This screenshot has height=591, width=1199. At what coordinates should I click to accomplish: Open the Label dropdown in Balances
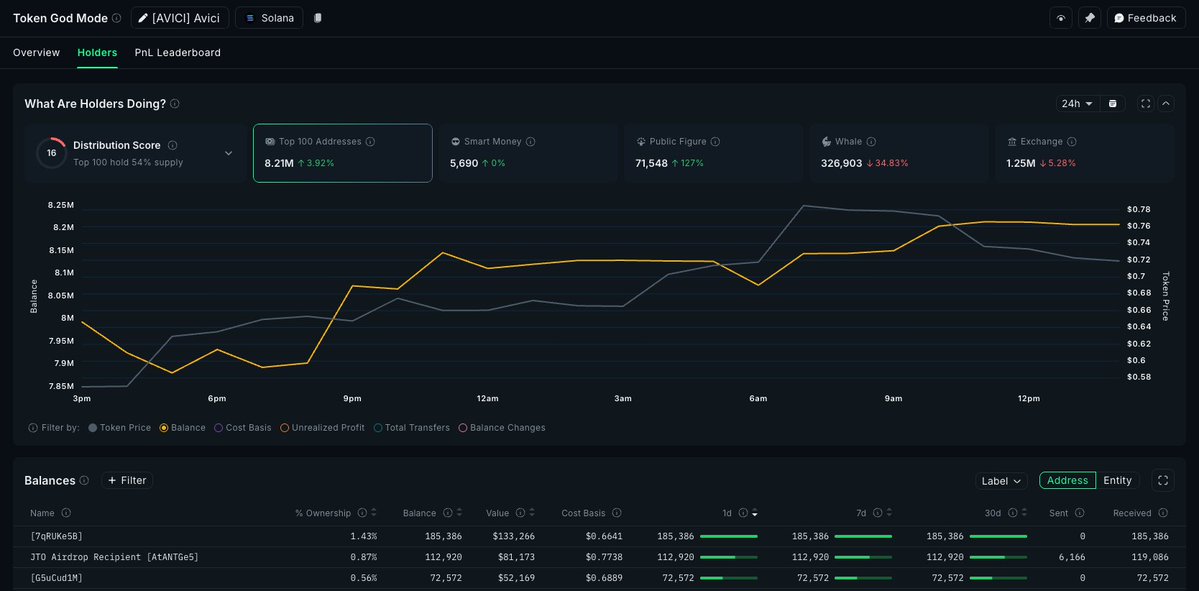[x=1001, y=481]
